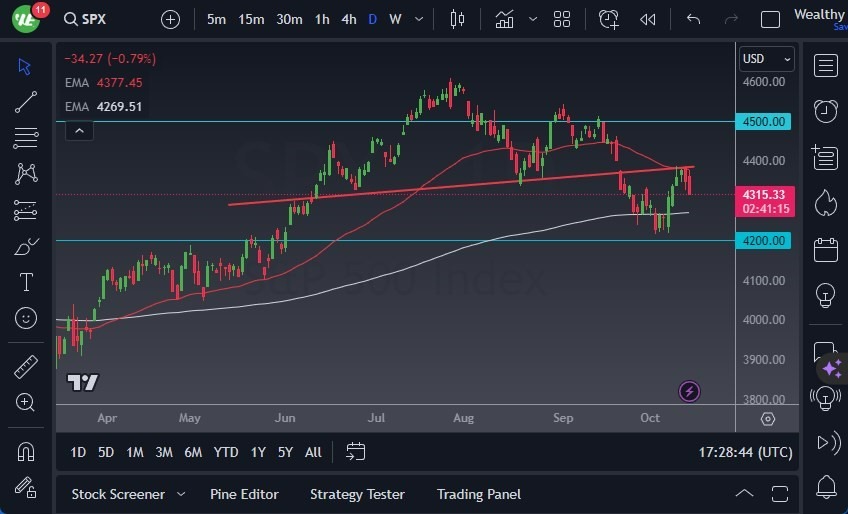Screen dimensions: 848x514
Task: Open the Pine Editor tab
Action: pos(244,495)
